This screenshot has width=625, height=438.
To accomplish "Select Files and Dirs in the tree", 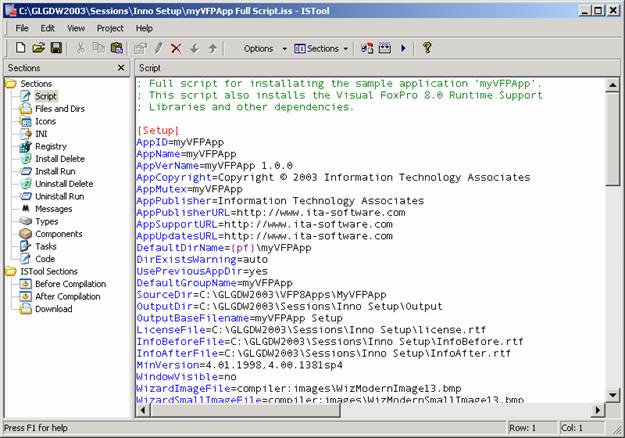I will 60,108.
